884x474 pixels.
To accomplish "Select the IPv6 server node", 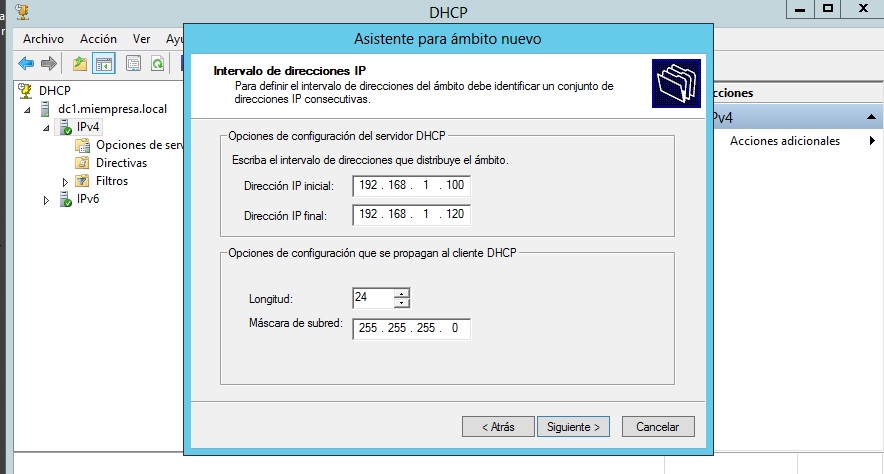I will click(88, 198).
